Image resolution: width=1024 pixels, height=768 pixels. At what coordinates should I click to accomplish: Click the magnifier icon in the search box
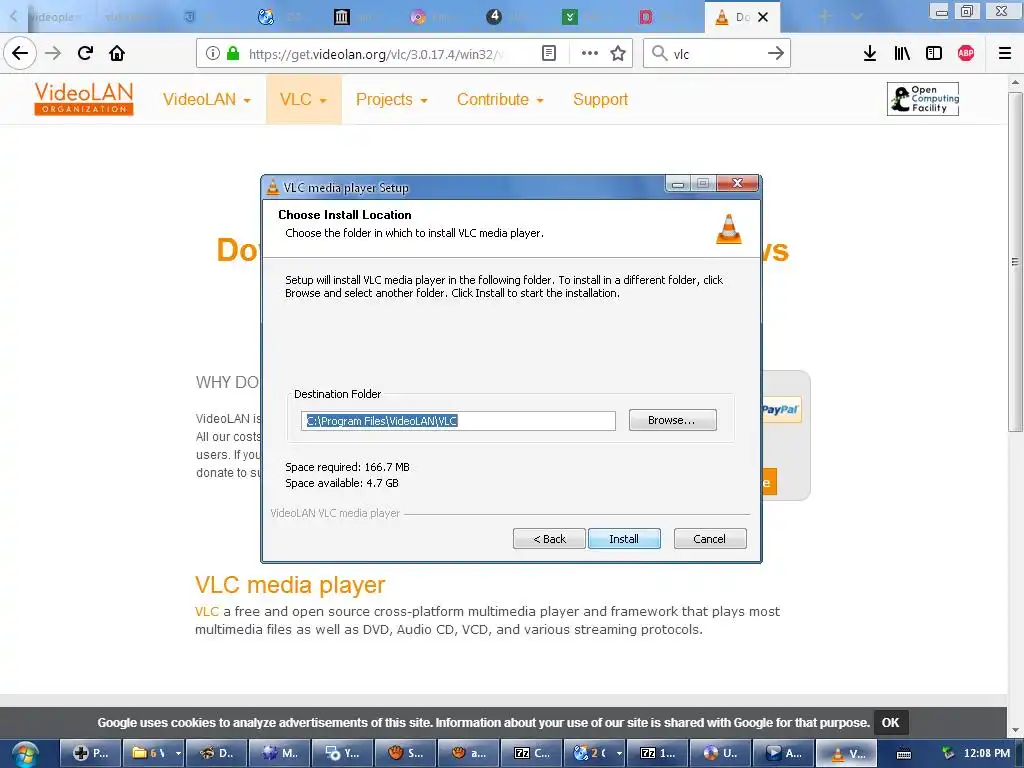(x=660, y=53)
